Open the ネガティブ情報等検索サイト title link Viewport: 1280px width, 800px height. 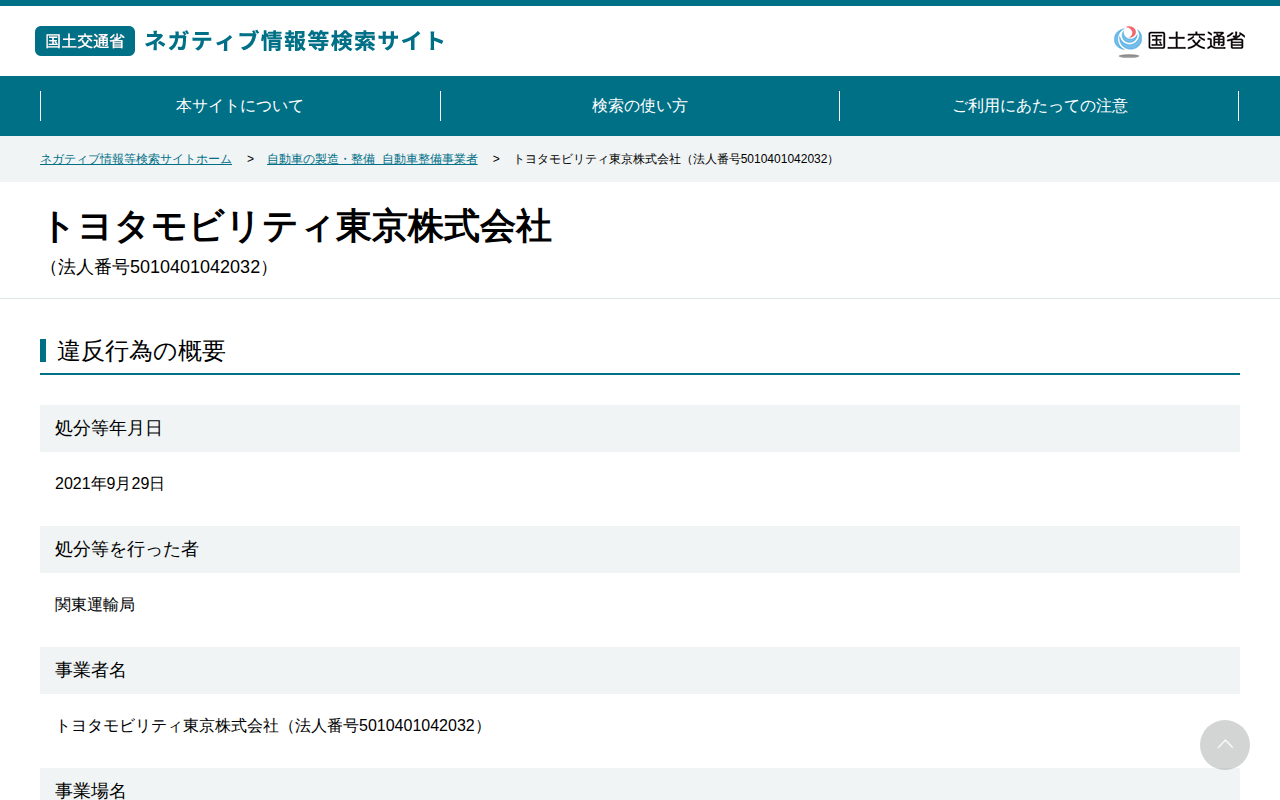(x=295, y=41)
